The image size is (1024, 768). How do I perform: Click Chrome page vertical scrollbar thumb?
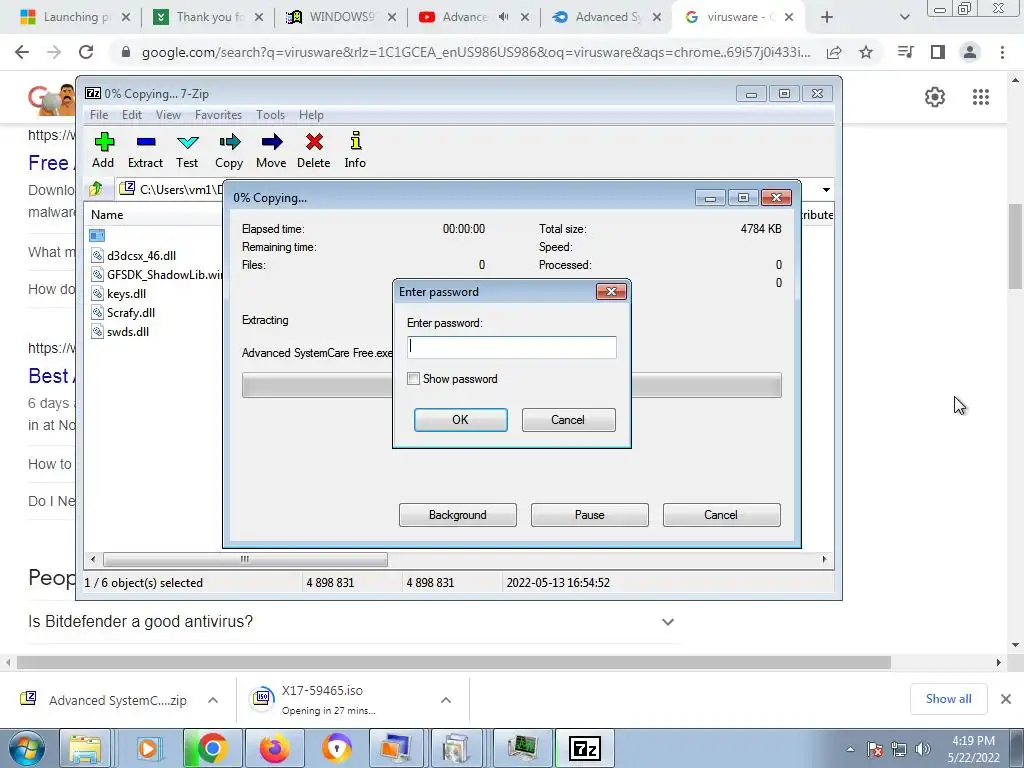[1016, 246]
